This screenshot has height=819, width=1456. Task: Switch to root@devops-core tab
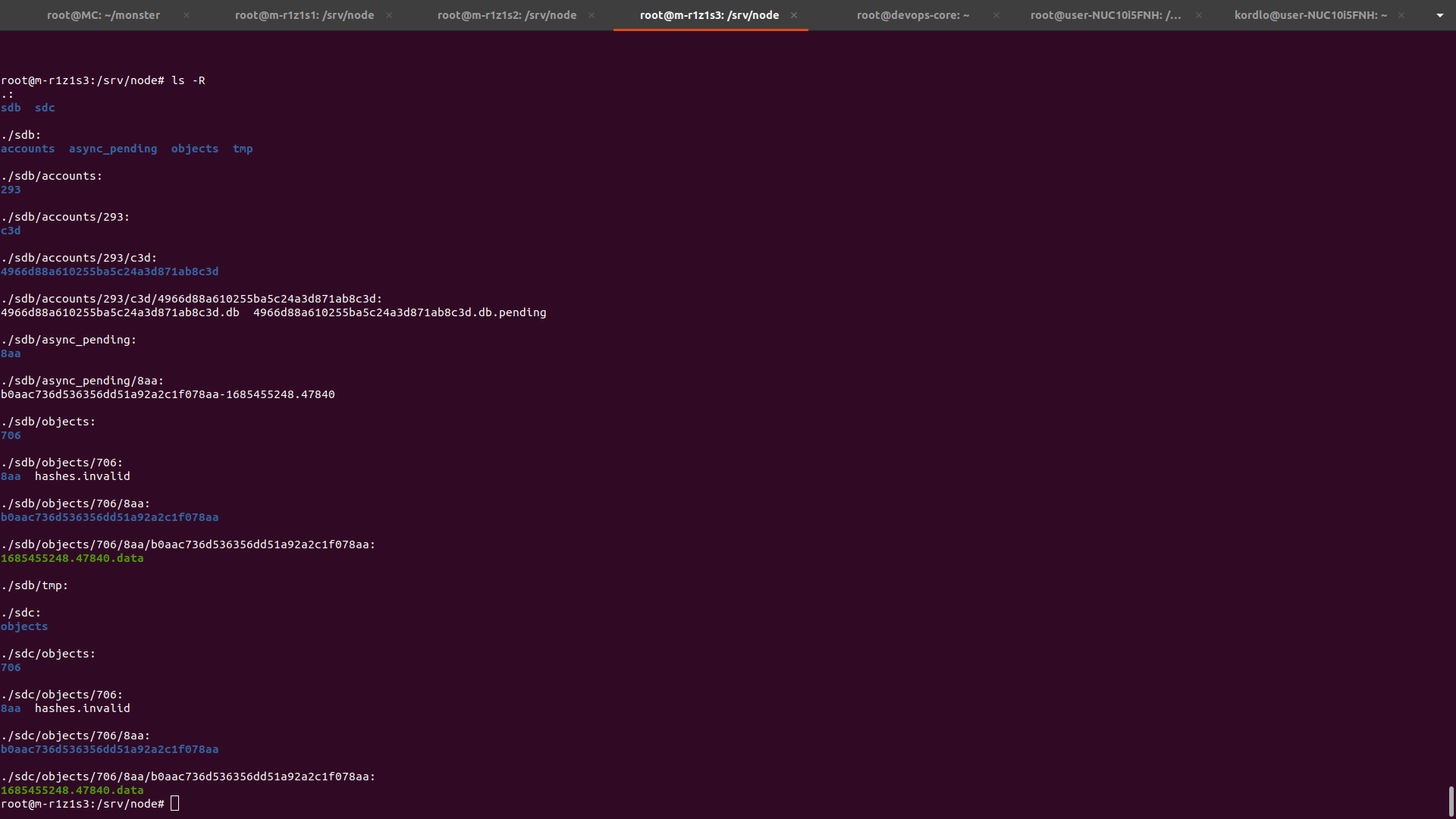pos(912,15)
